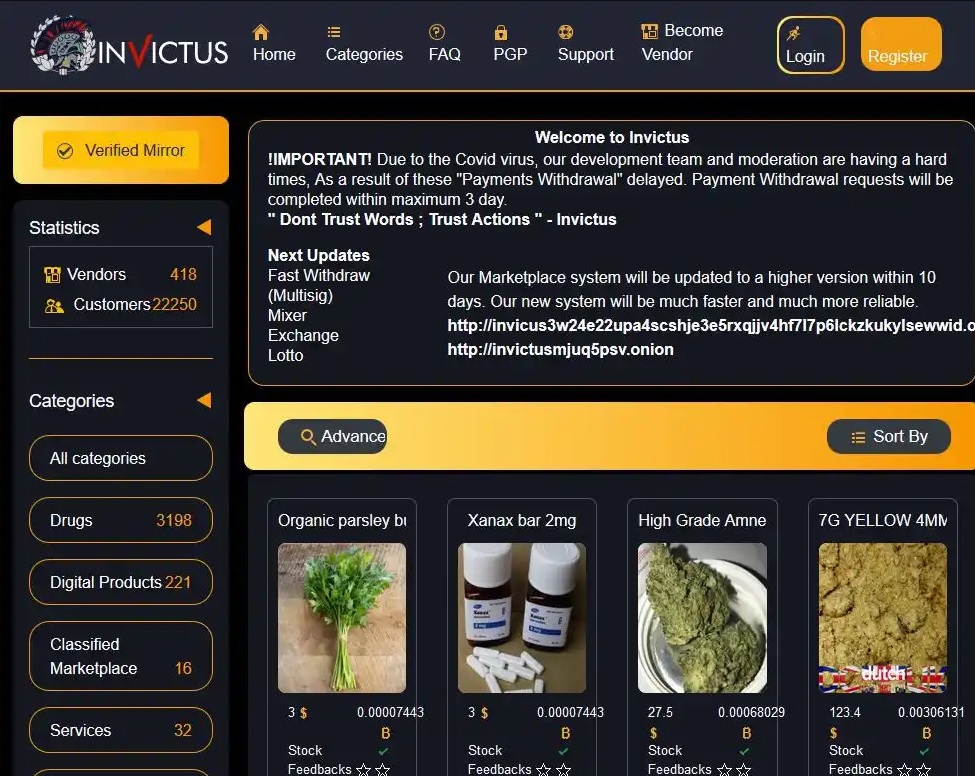Image resolution: width=975 pixels, height=776 pixels.
Task: Open the FAQ page
Action: click(x=445, y=44)
